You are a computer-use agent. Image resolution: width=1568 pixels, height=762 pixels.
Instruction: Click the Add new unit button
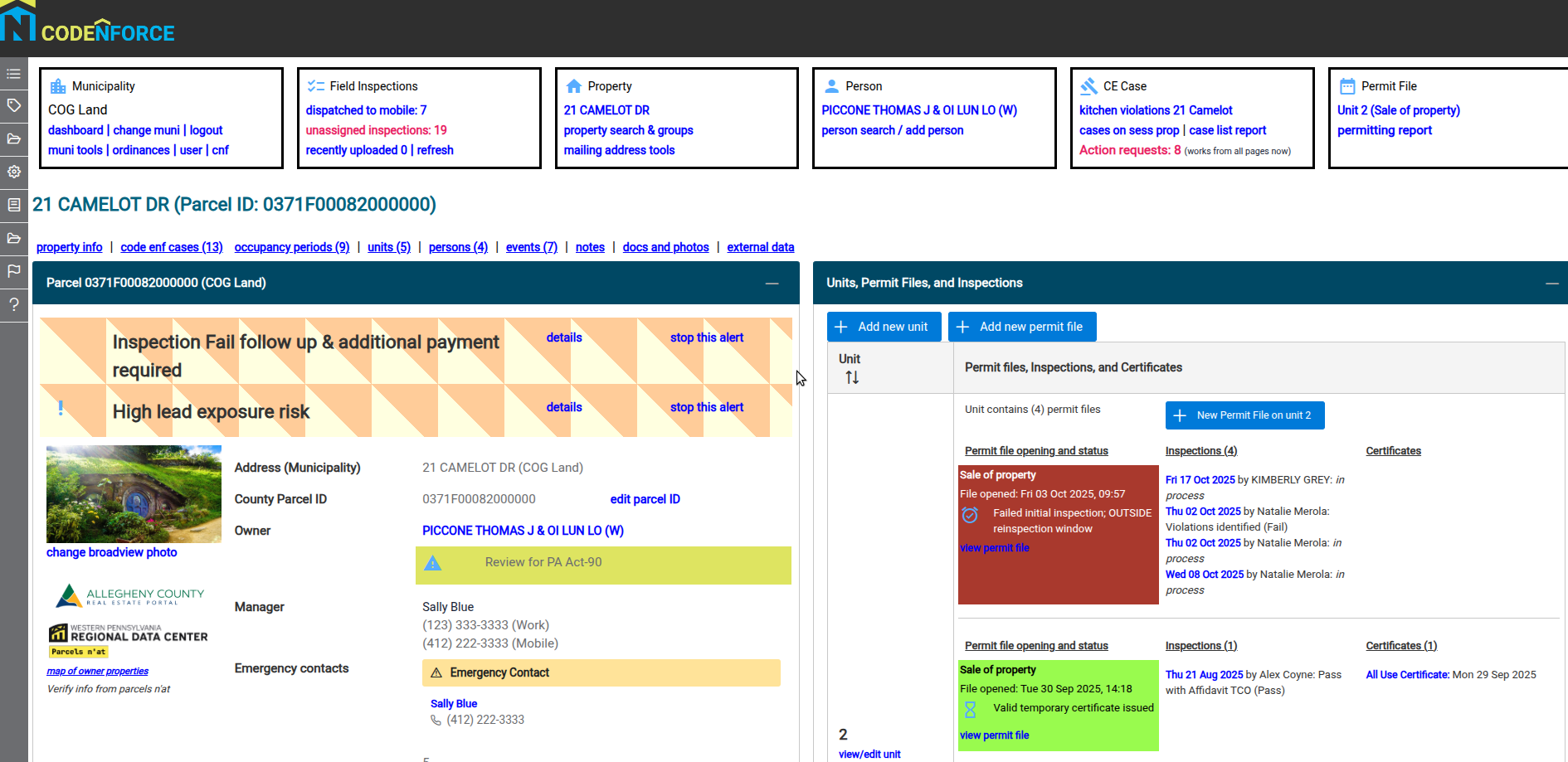point(884,327)
